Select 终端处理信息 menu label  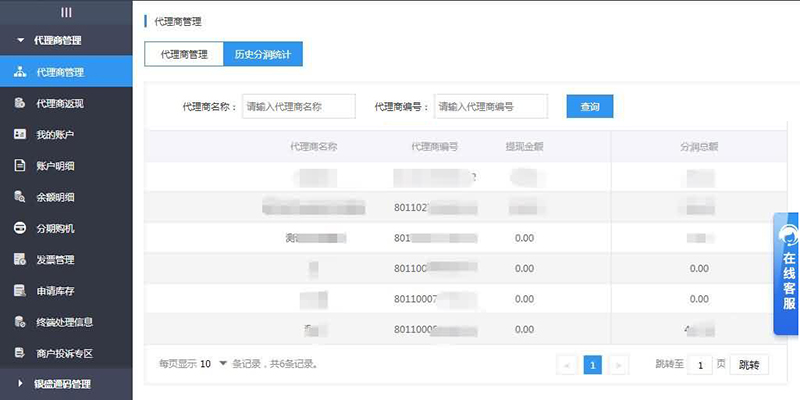click(x=64, y=322)
